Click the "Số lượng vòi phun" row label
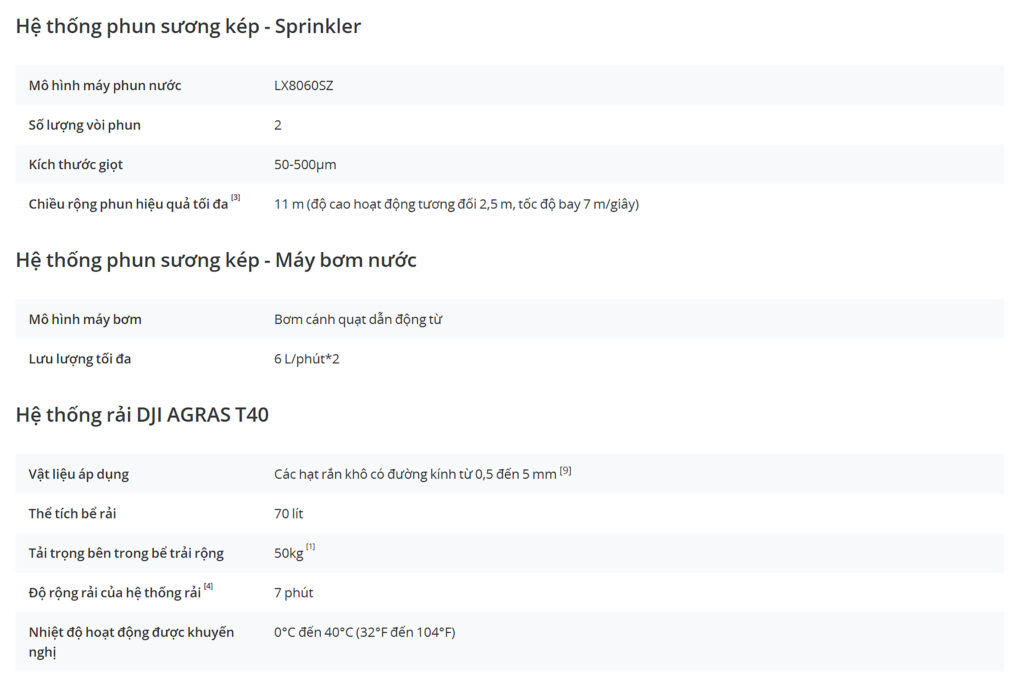The image size is (1024, 688). point(85,125)
